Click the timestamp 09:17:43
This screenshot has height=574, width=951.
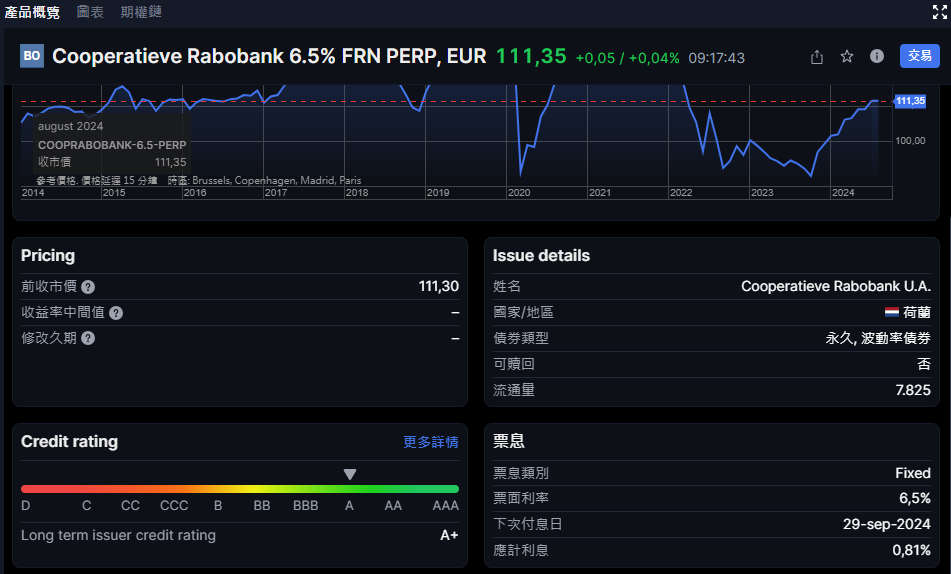point(716,58)
